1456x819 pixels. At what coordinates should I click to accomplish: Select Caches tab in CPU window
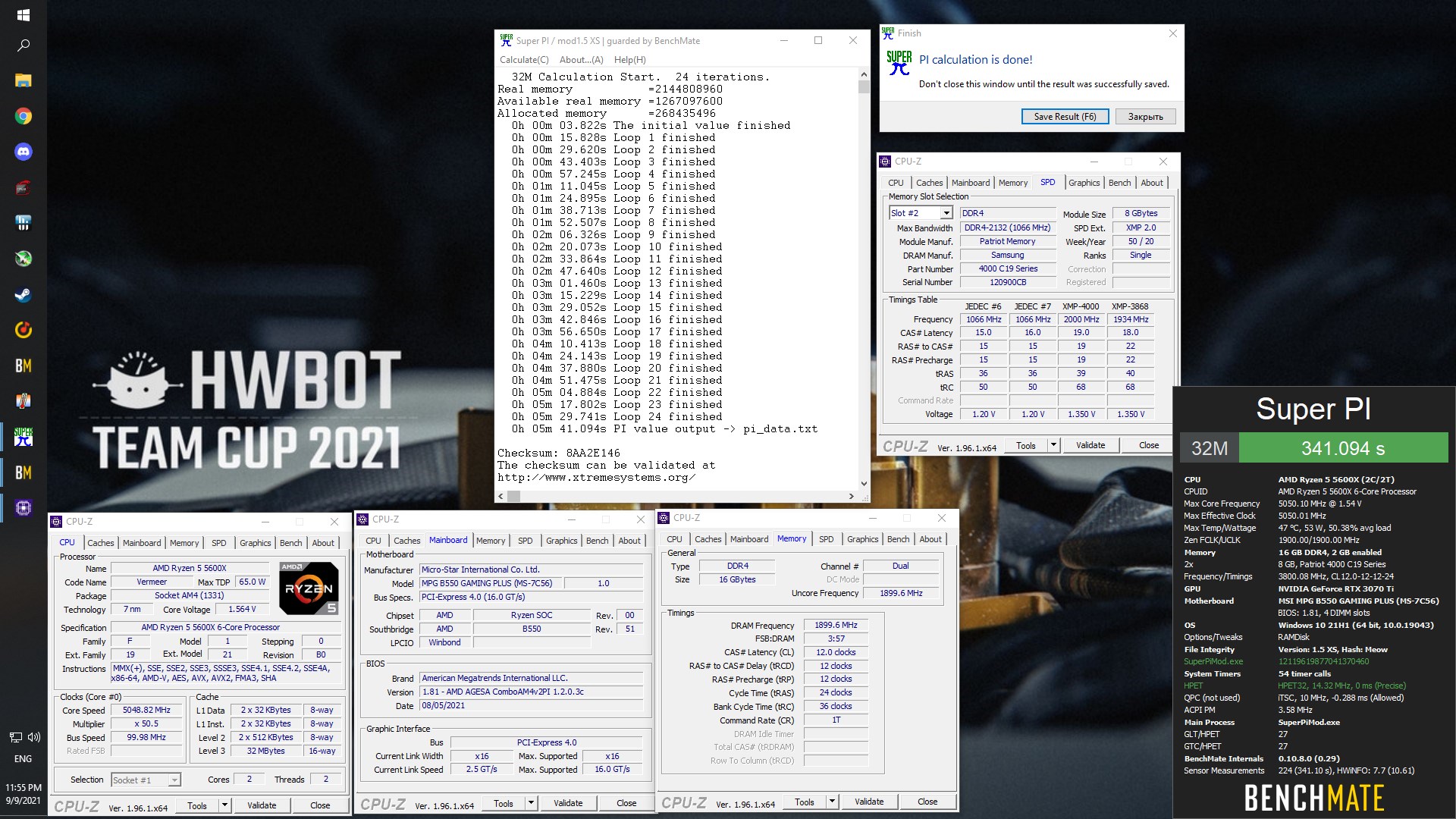(100, 543)
